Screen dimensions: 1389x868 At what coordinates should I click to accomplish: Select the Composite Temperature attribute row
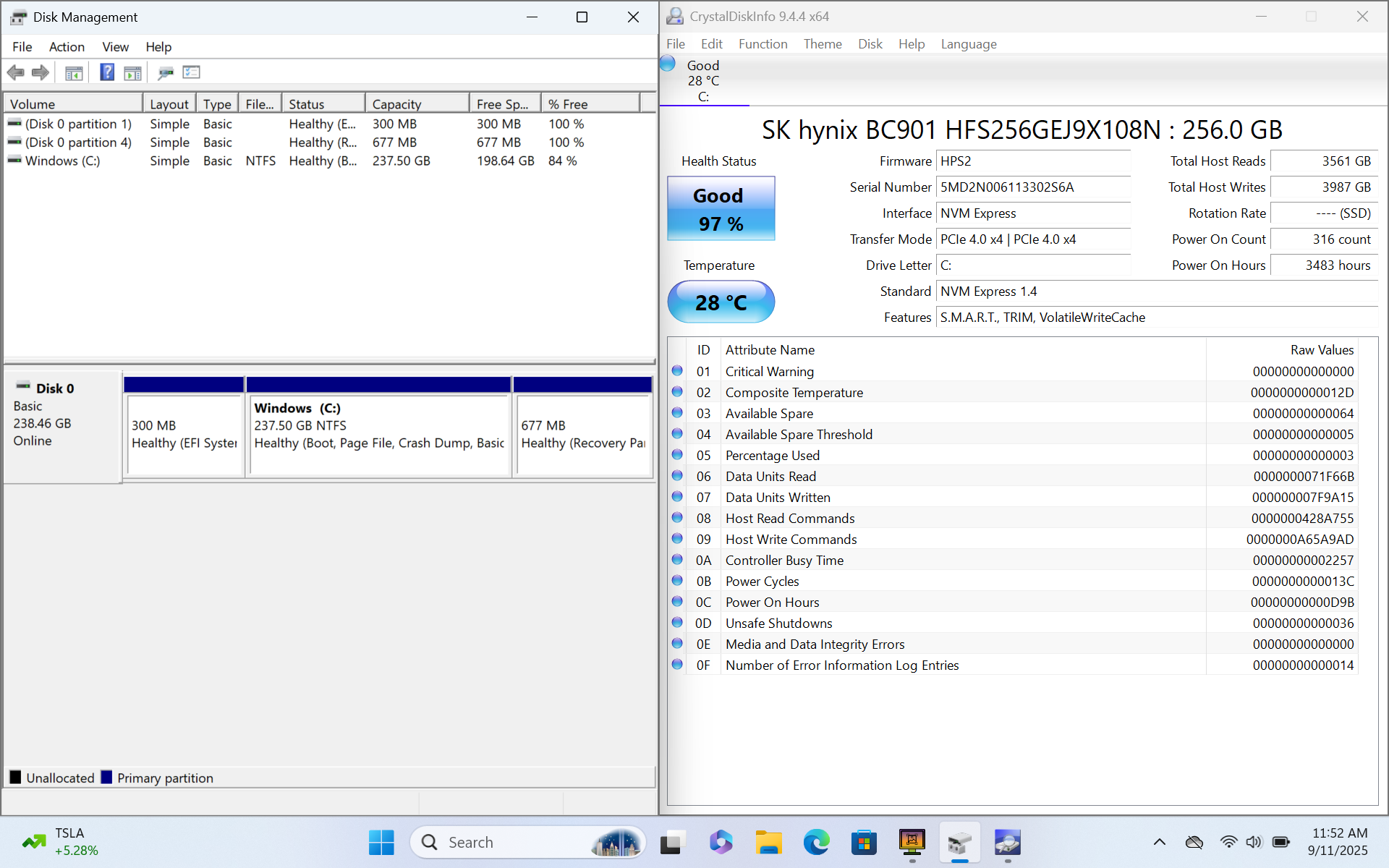(x=1013, y=392)
